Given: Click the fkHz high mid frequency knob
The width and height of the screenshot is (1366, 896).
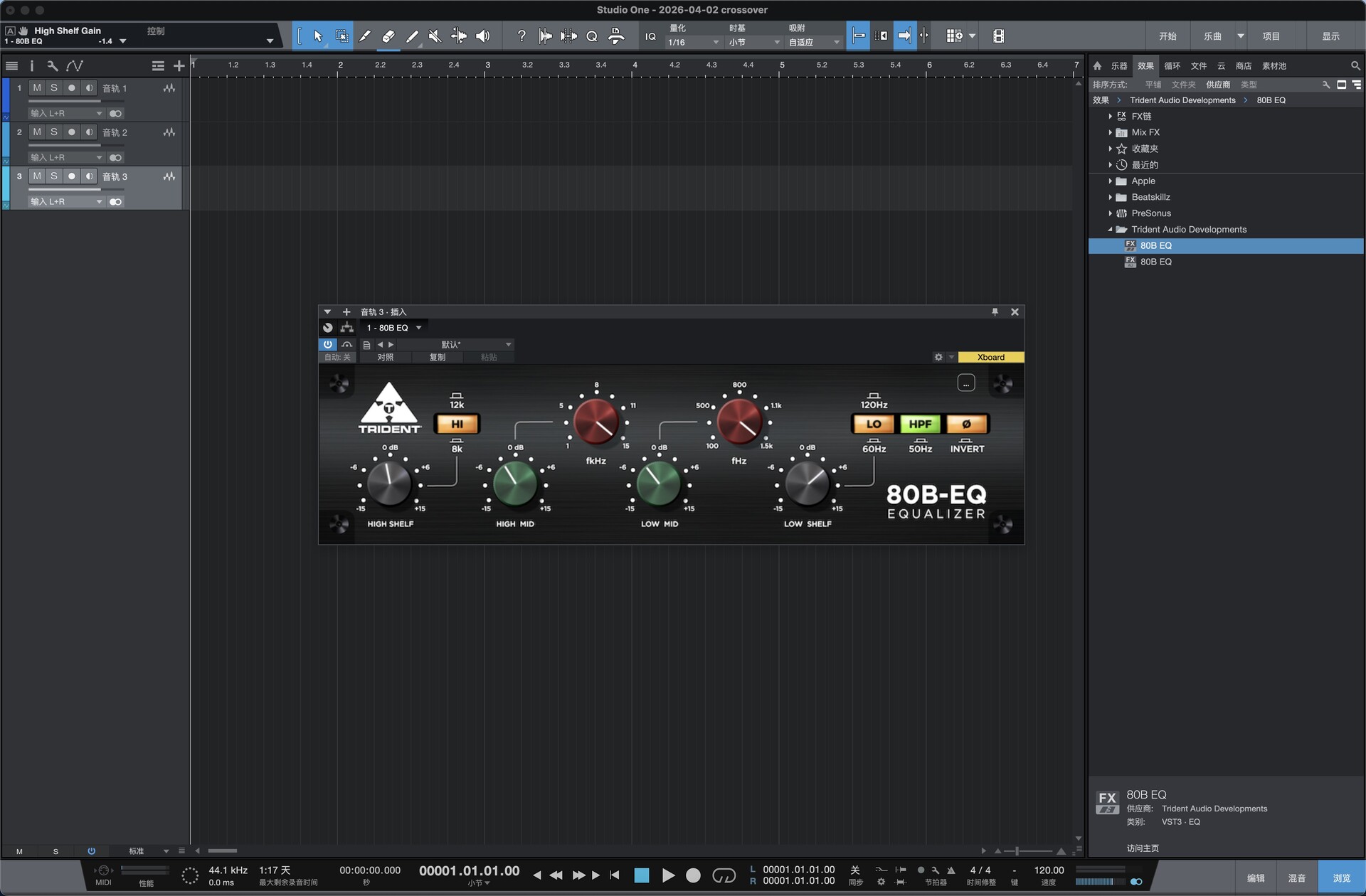Looking at the screenshot, I should click(596, 421).
